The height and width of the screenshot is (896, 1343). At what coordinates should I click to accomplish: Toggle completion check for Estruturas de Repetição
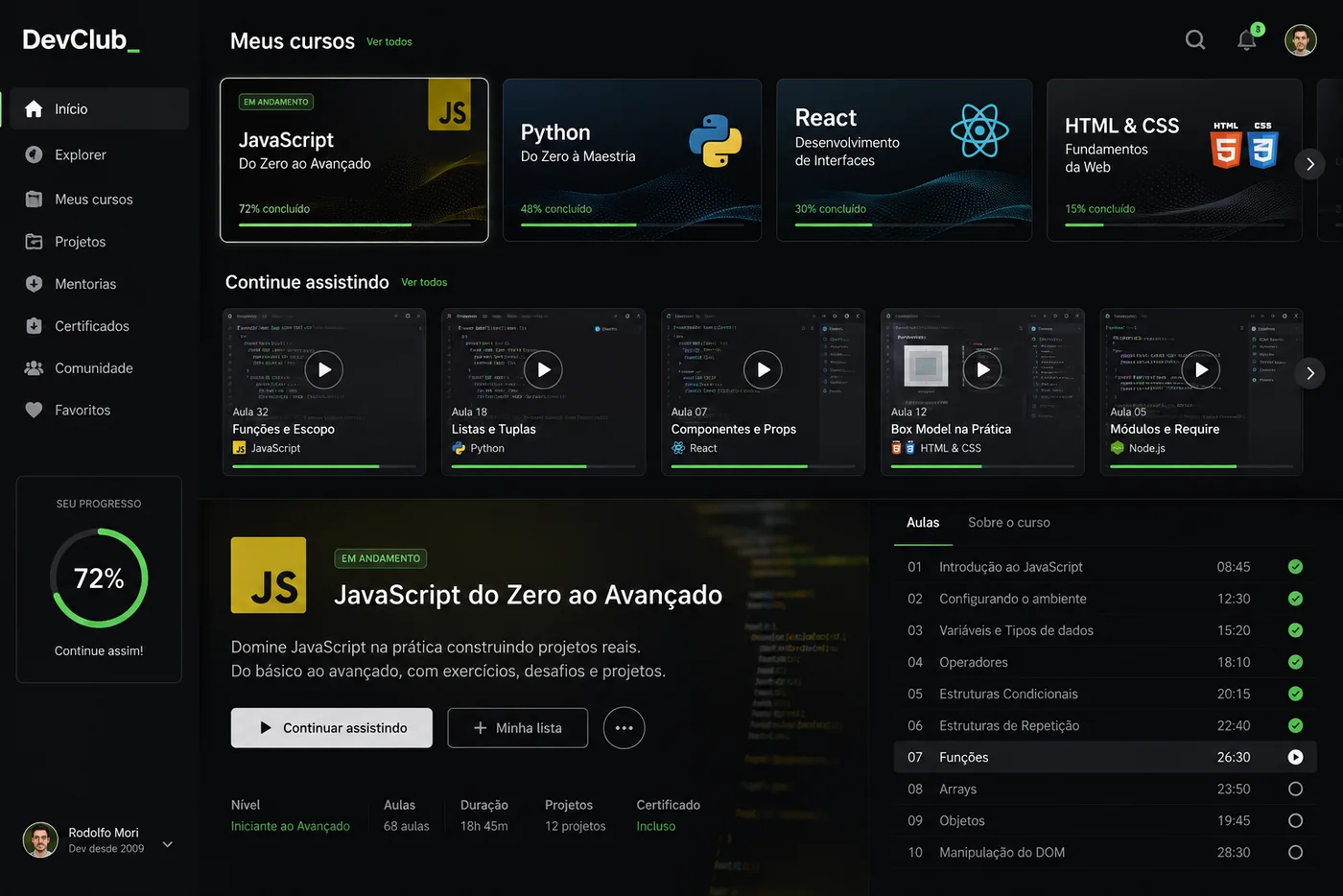1295,725
